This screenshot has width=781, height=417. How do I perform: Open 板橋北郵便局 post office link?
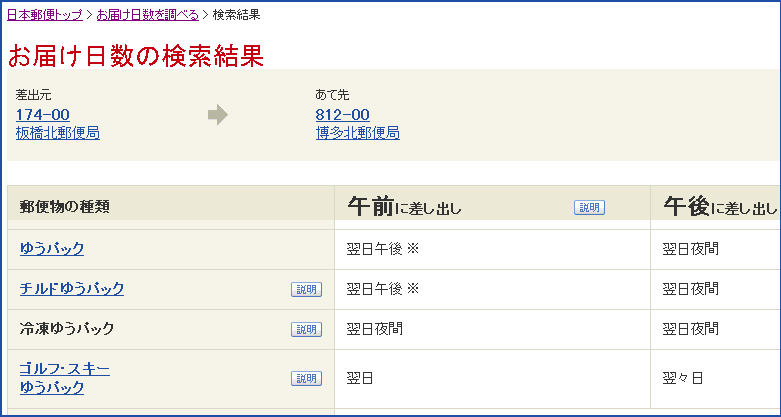pos(58,133)
